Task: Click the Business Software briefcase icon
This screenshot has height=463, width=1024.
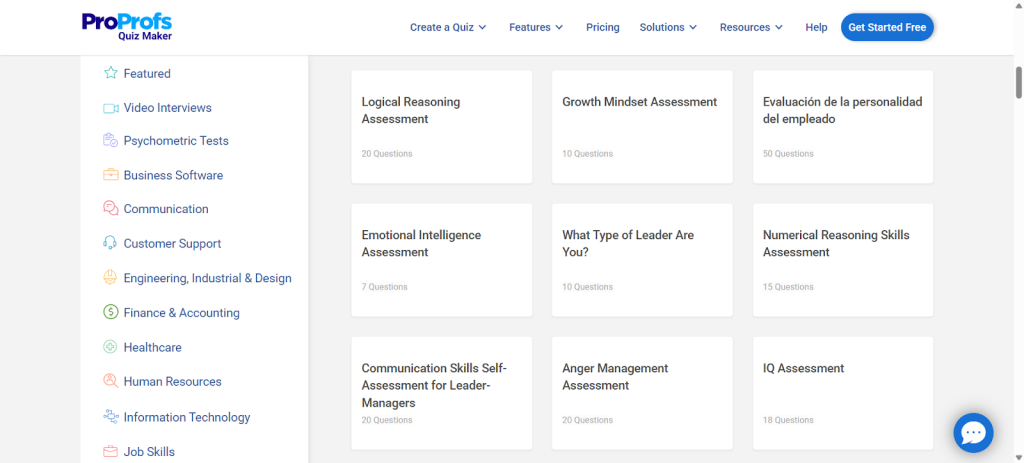Action: tap(111, 175)
